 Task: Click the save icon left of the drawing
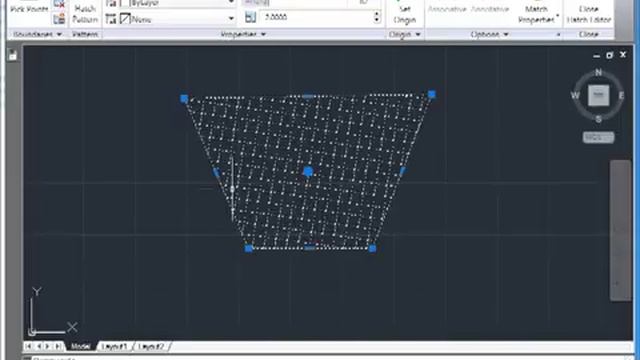click(12, 55)
